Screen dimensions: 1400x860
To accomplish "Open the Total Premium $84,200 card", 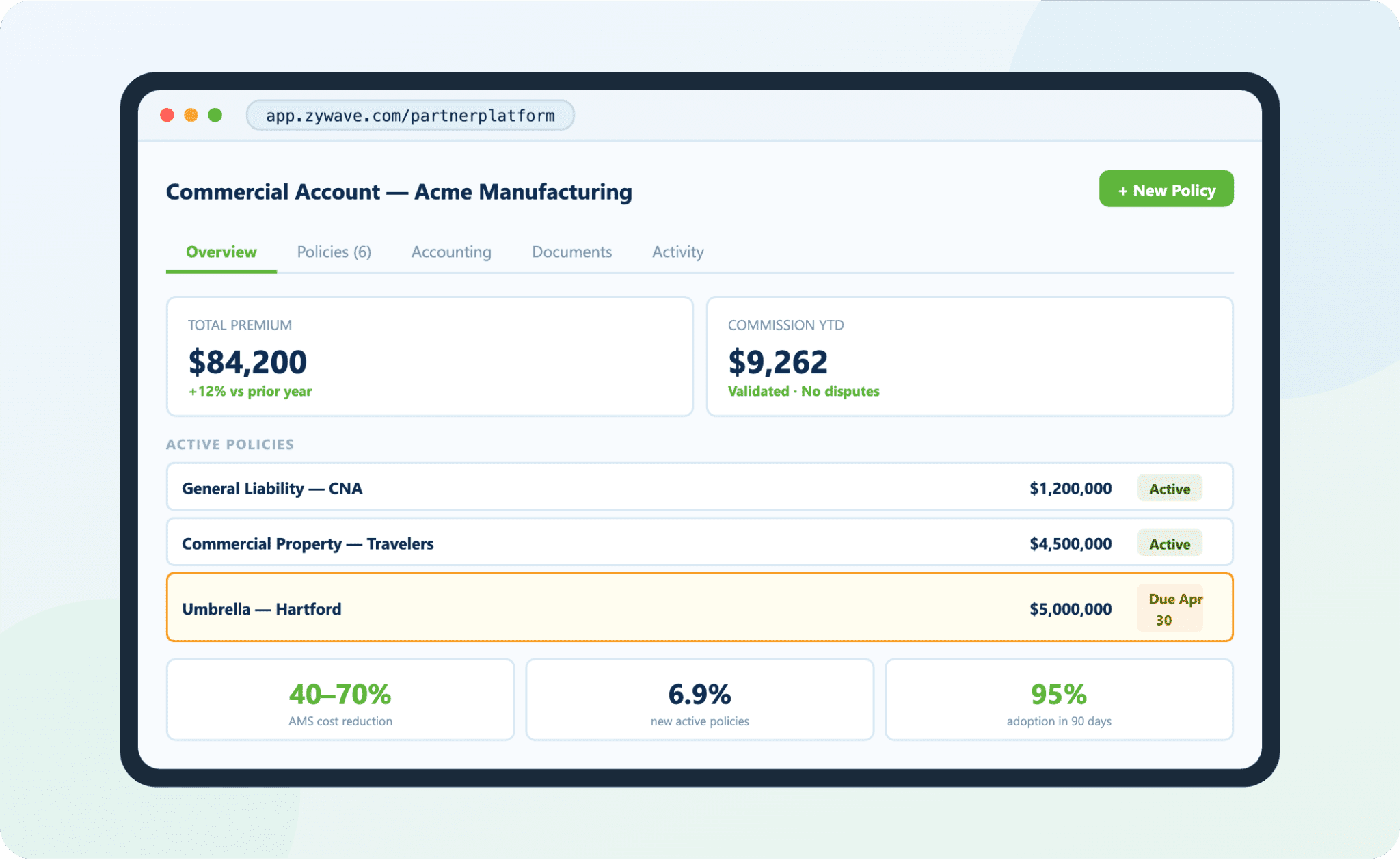I will click(x=429, y=356).
